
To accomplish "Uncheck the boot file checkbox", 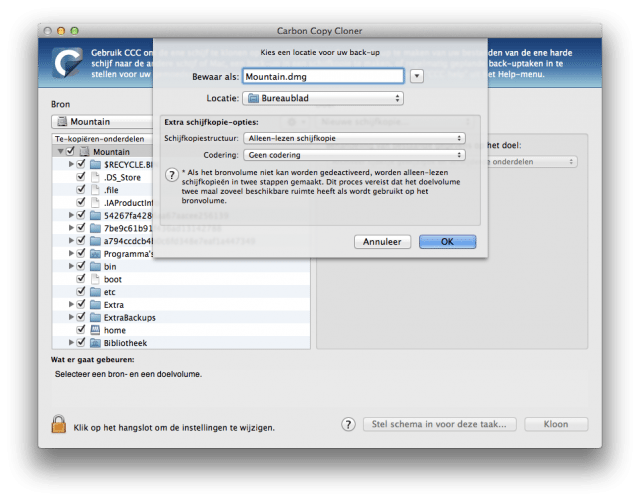I will (x=81, y=279).
